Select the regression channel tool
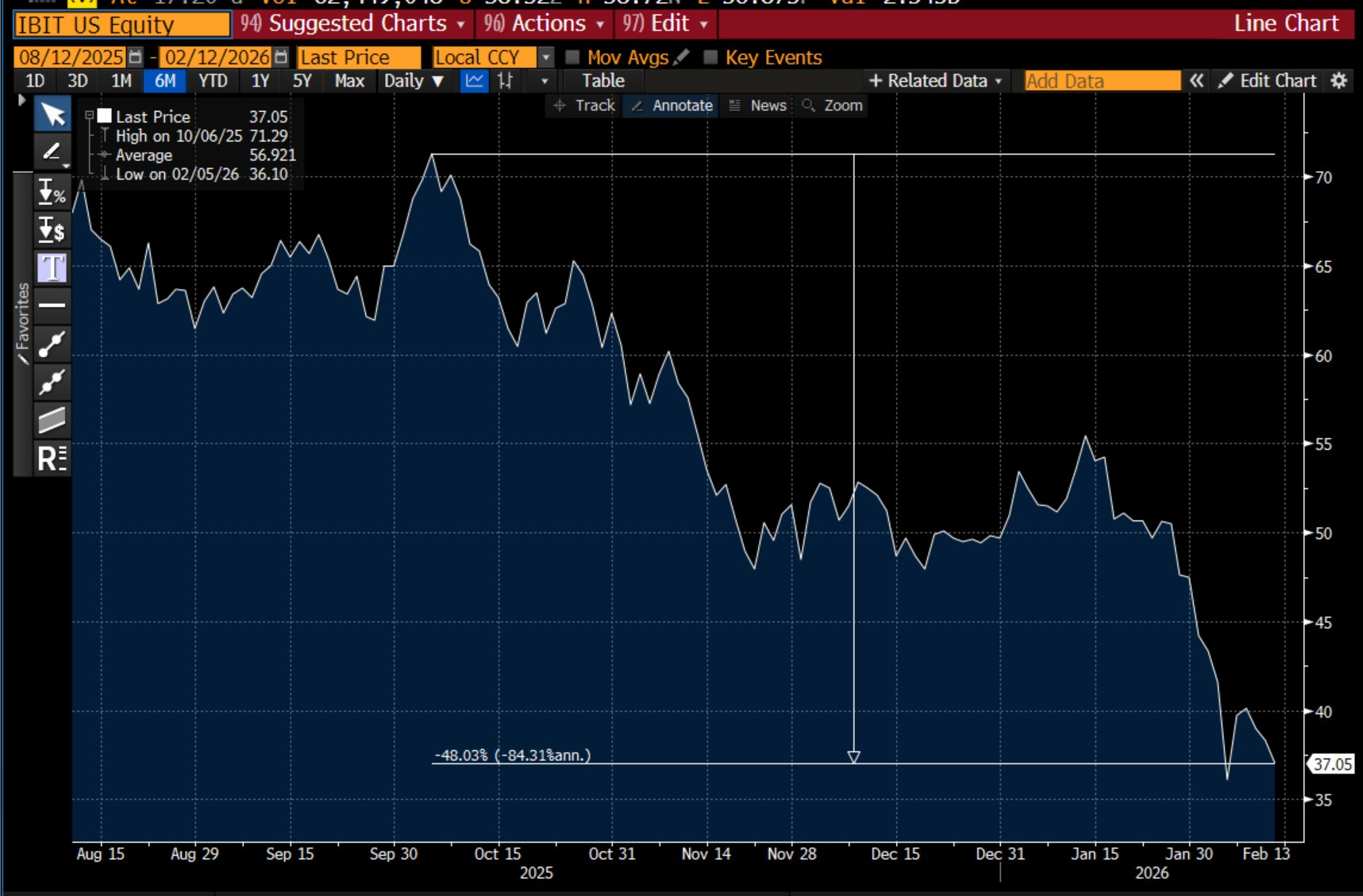Screen dimensions: 1363x896 [x=52, y=420]
